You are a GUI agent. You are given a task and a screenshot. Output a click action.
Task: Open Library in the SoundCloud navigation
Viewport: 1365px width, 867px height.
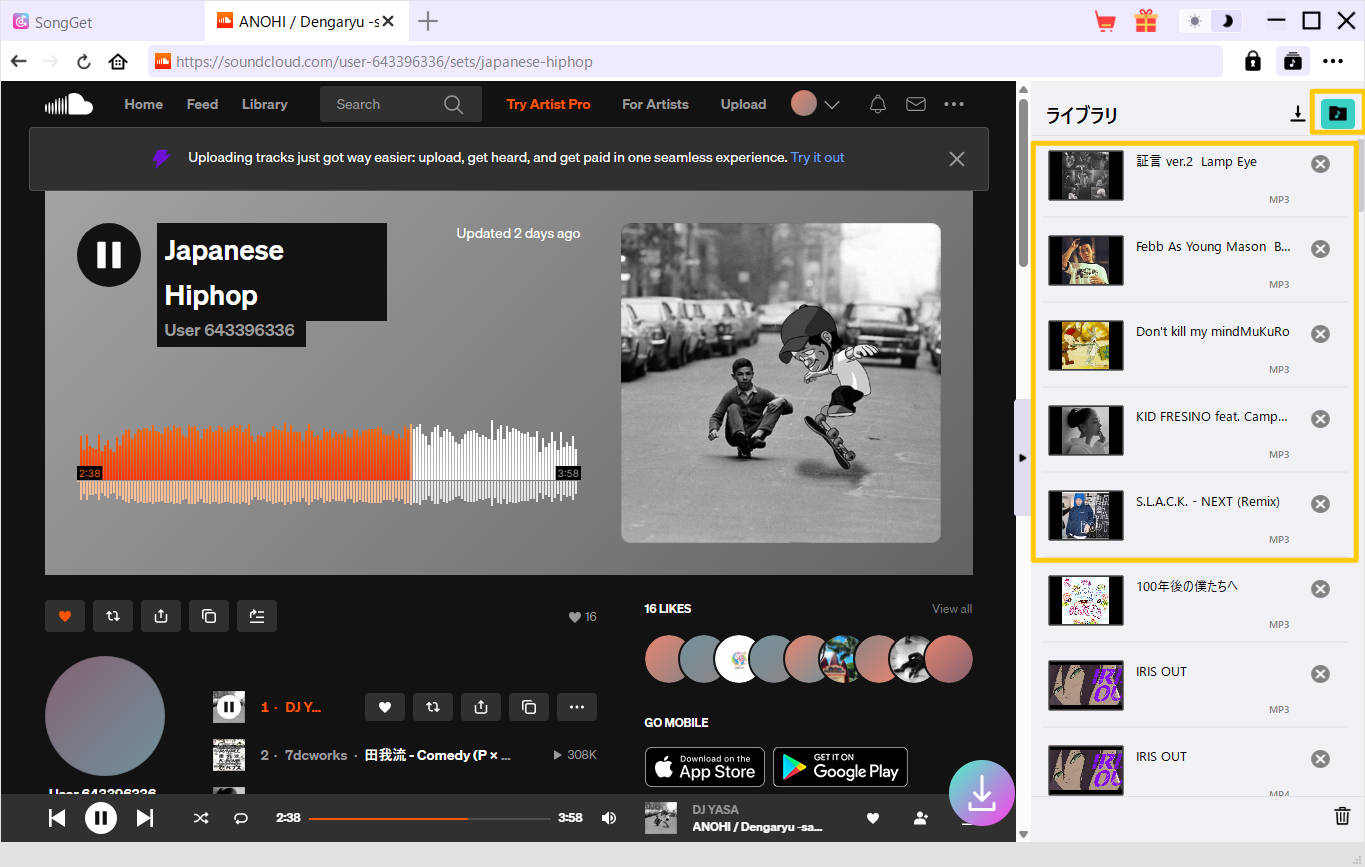click(x=264, y=104)
